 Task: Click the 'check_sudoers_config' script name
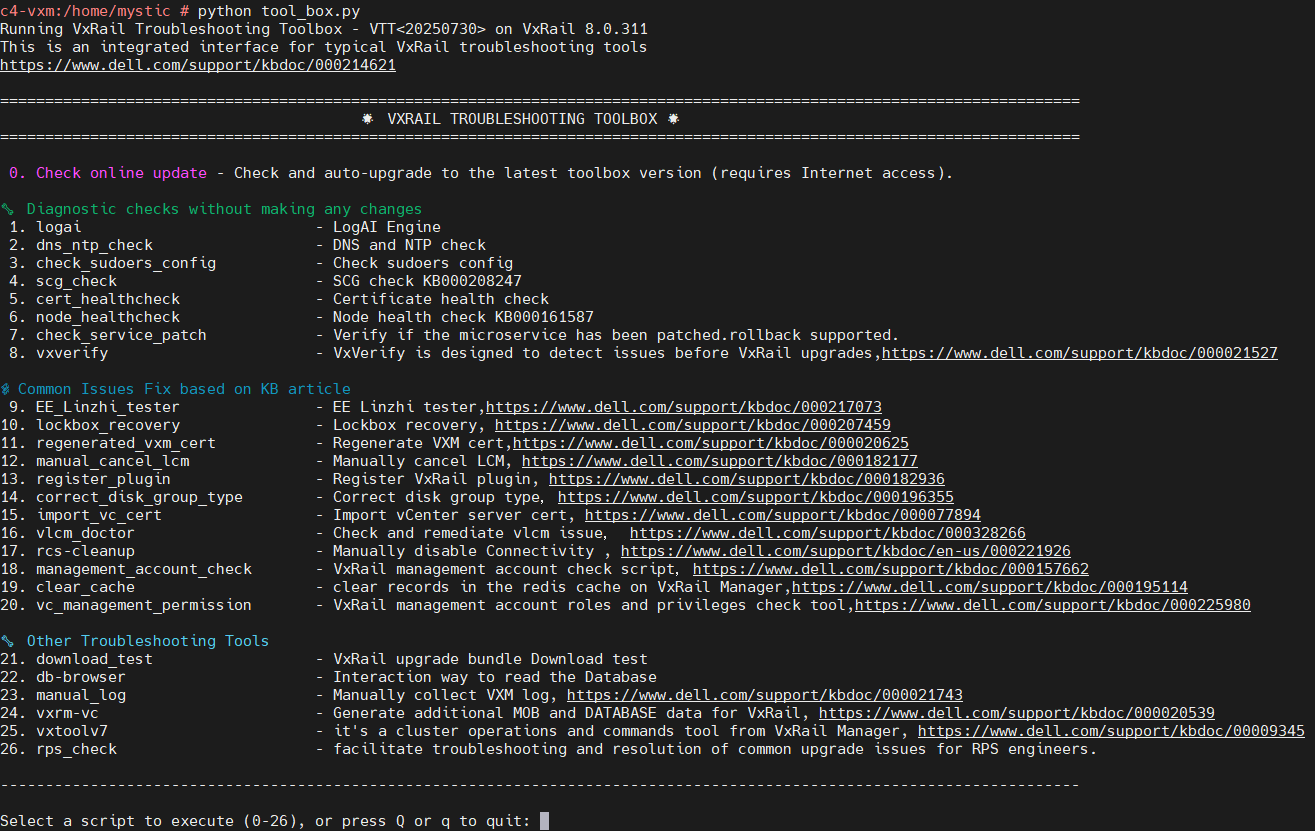(x=126, y=263)
